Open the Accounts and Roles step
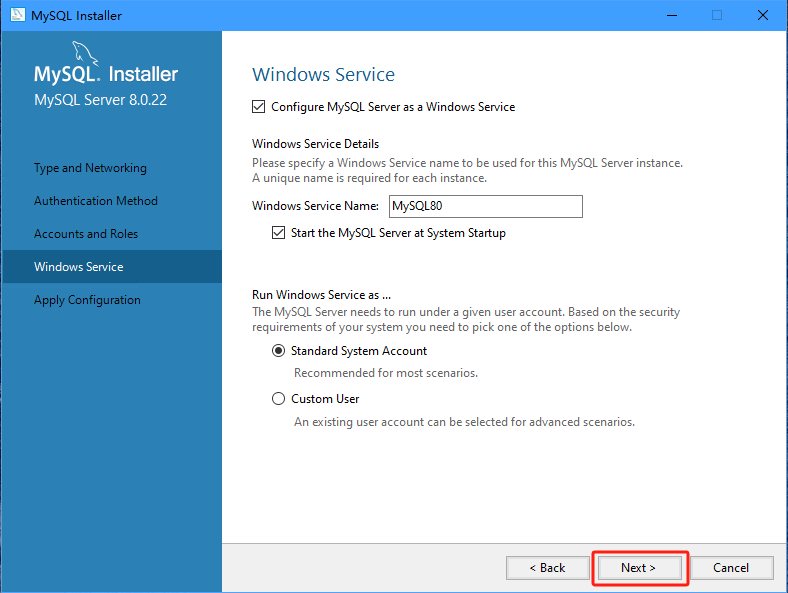This screenshot has height=593, width=788. (86, 234)
